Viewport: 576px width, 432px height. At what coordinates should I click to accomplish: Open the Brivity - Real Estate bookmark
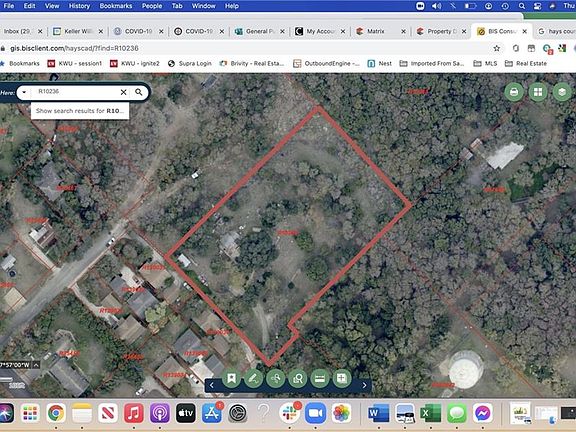[x=252, y=64]
